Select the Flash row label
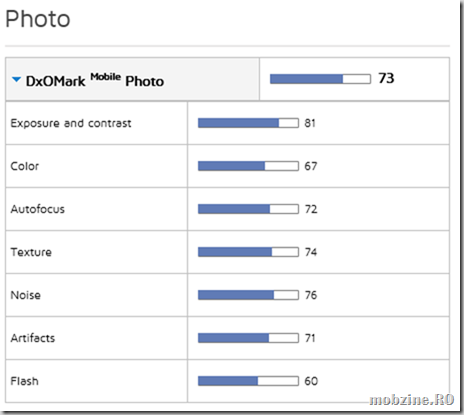The width and height of the screenshot is (464, 415). pyautogui.click(x=24, y=381)
